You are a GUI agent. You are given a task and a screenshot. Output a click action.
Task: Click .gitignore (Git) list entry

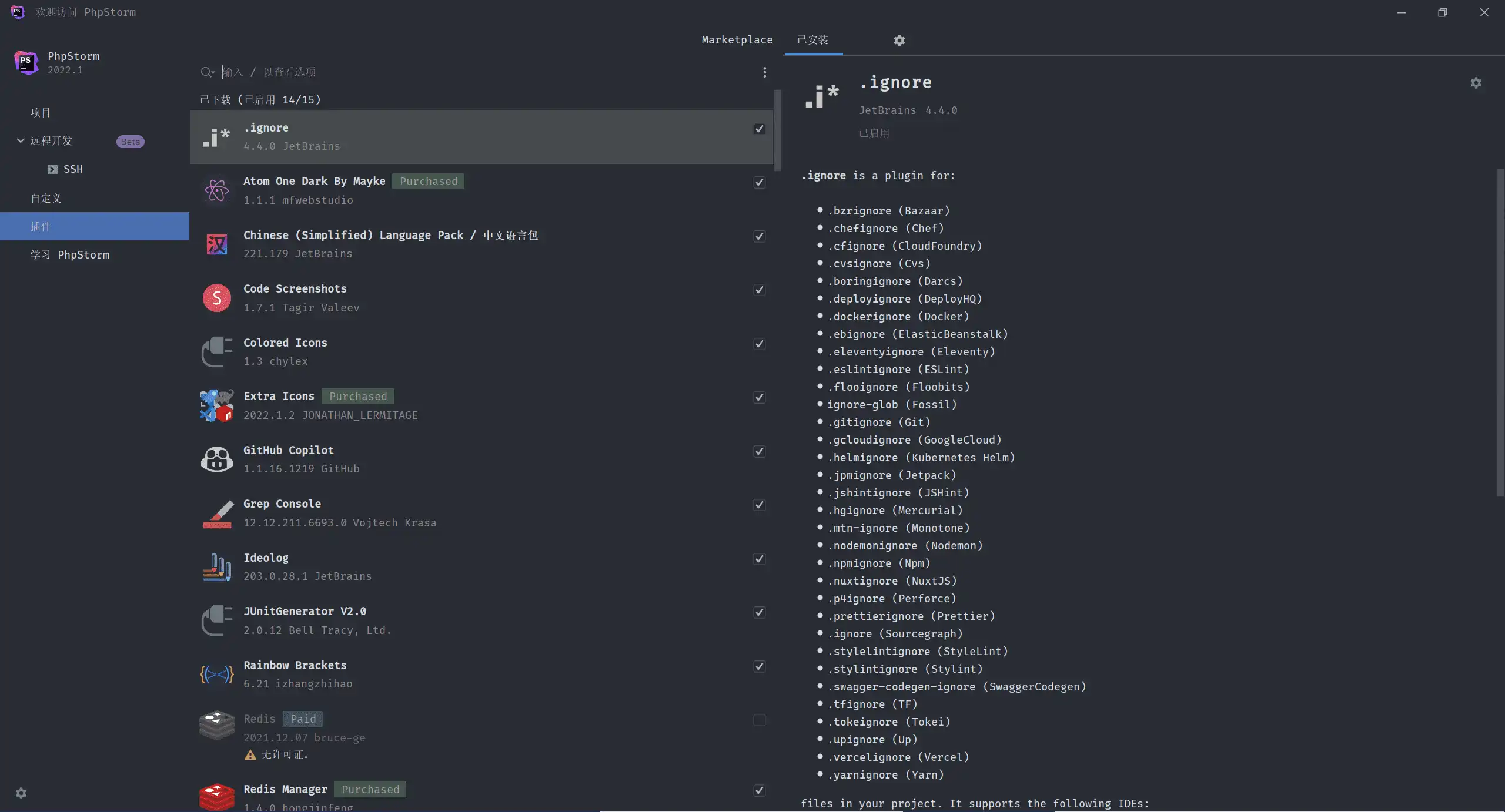pos(879,422)
